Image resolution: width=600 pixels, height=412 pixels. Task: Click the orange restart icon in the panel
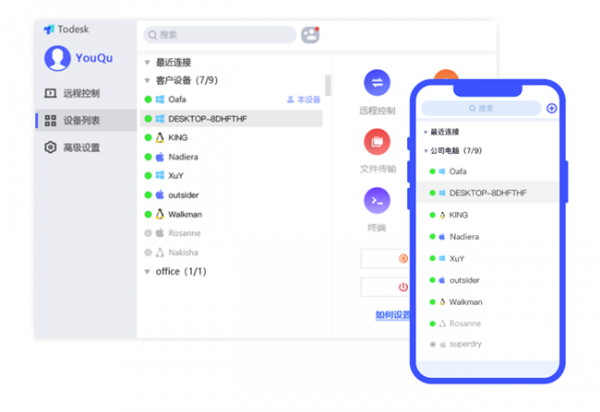tap(403, 259)
